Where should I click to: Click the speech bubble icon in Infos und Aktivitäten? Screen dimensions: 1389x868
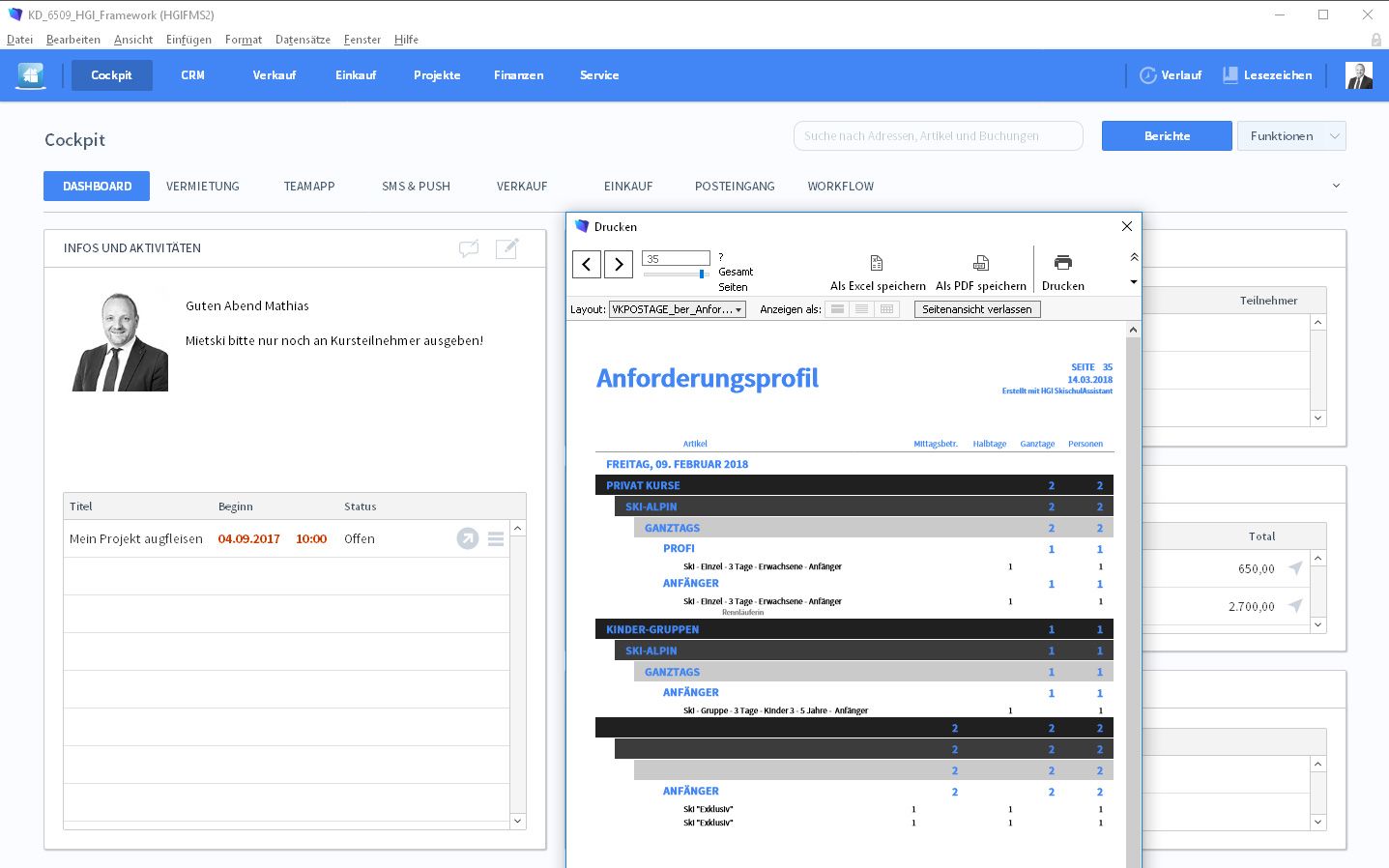[x=469, y=248]
